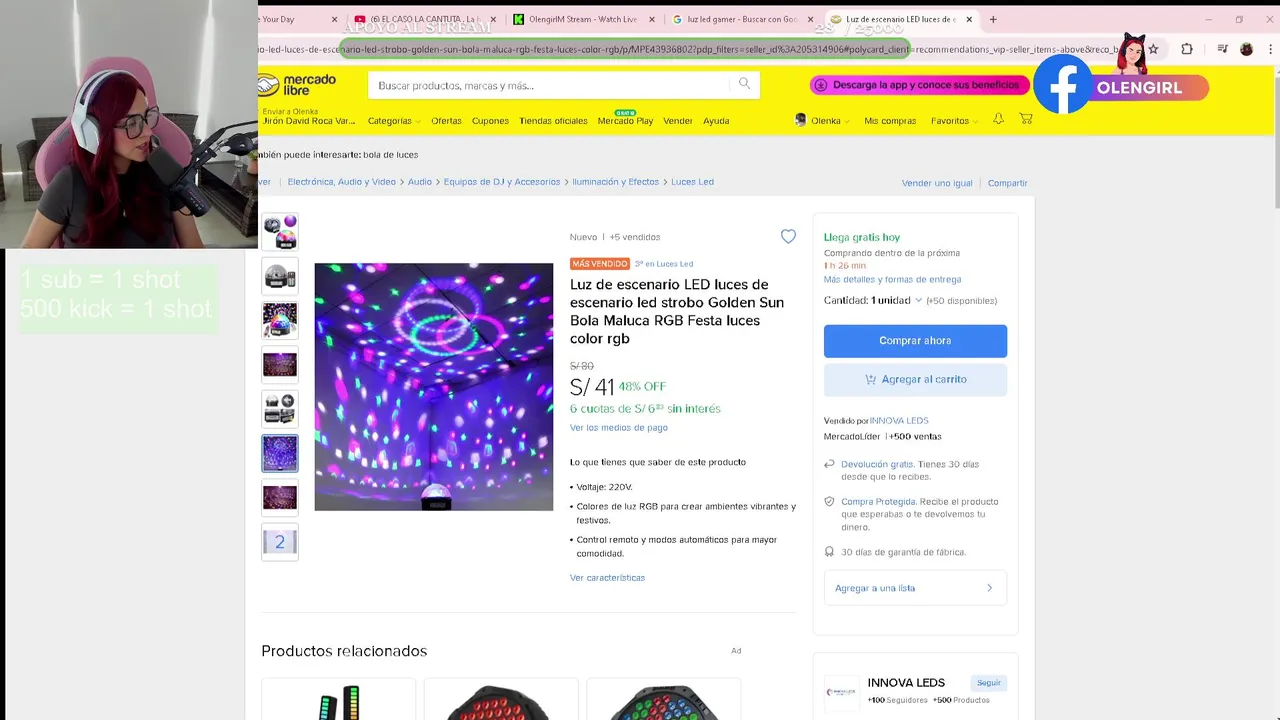Viewport: 1280px width, 720px height.
Task: Switch to the EL CASO LA CANTUTA YouTube tab
Action: (x=426, y=19)
